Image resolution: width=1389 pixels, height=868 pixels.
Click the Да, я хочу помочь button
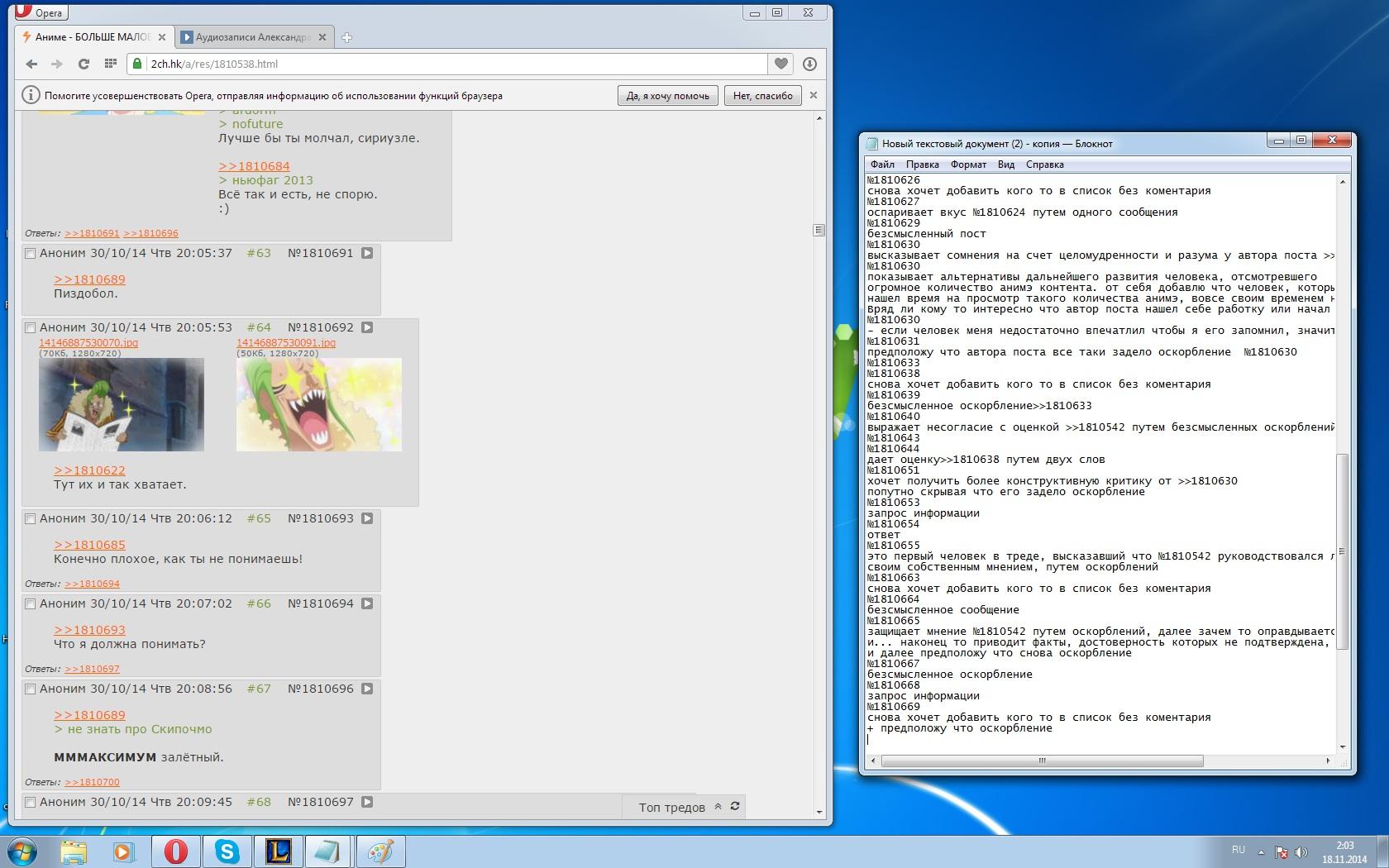(x=667, y=96)
